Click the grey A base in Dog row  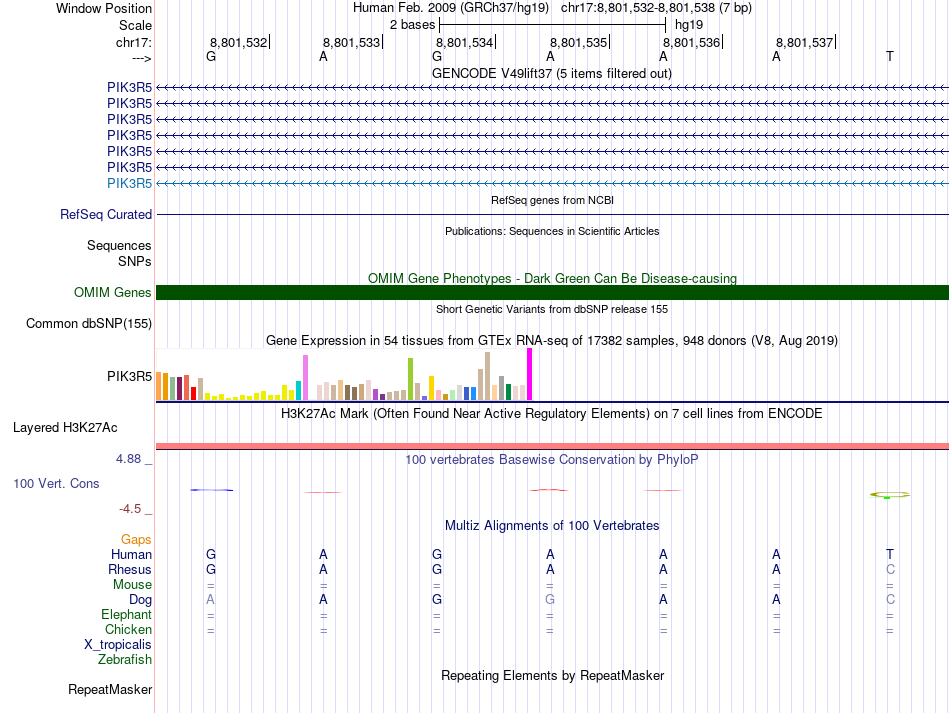point(210,600)
